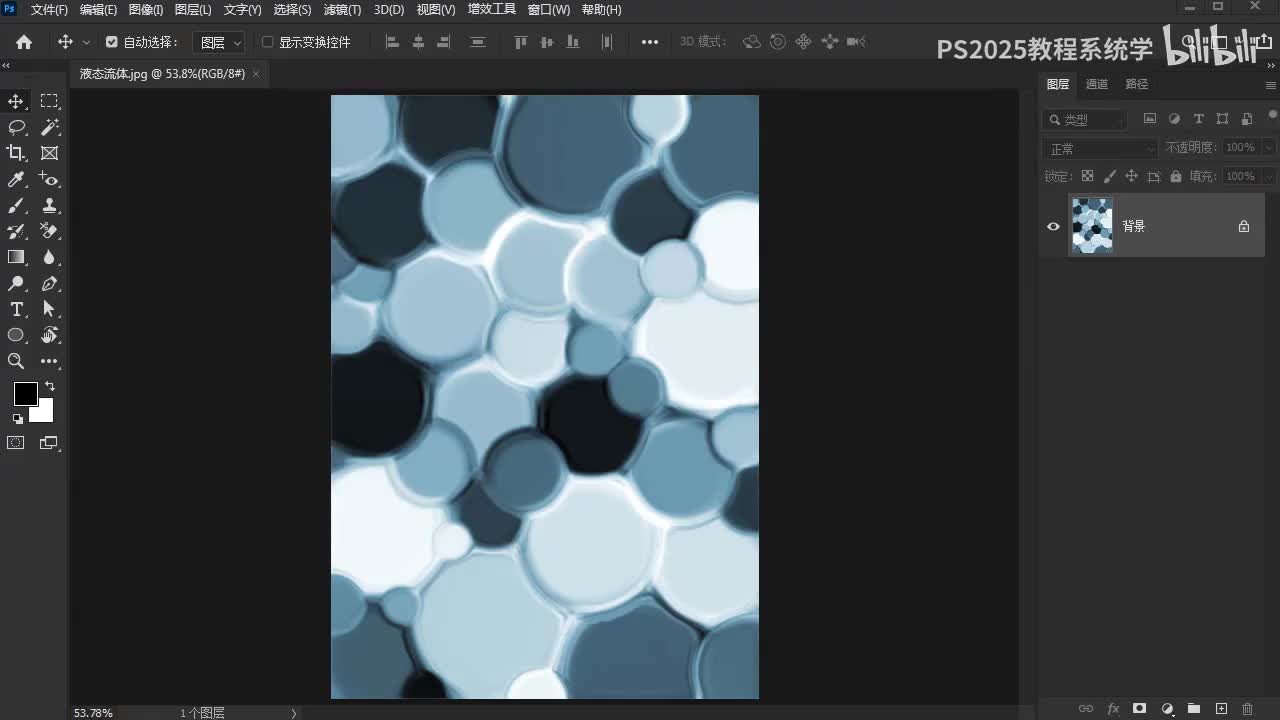Create a new group folder in Layers panel
This screenshot has height=720, width=1280.
tap(1194, 709)
